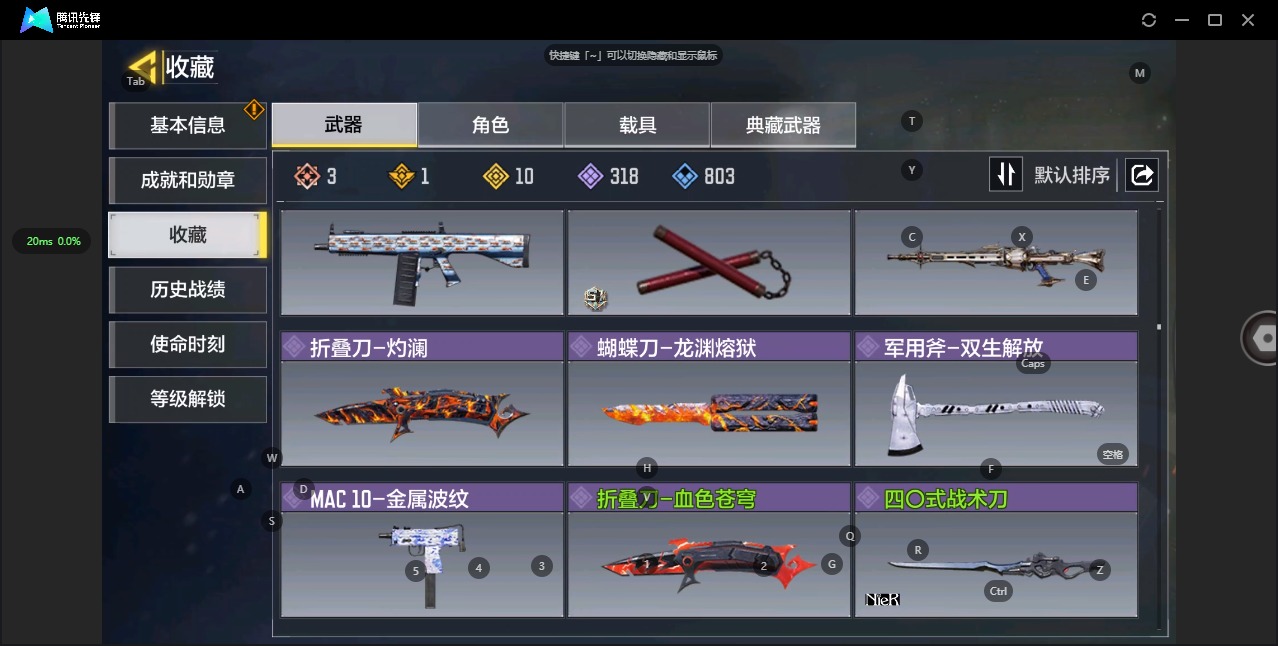Click the gold legendary icon showing 10
Image resolution: width=1278 pixels, height=646 pixels.
point(496,177)
